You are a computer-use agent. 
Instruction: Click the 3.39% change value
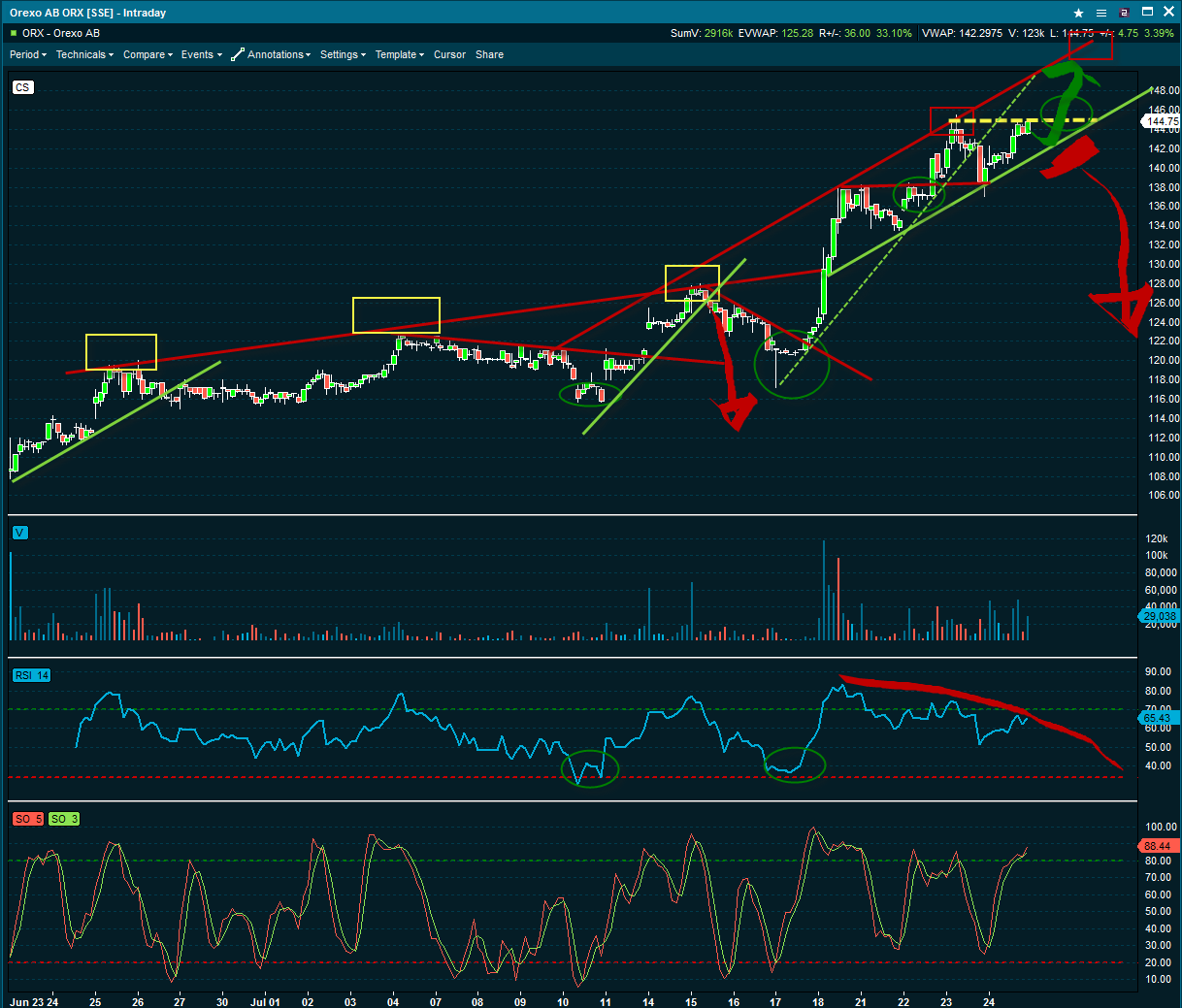1159,34
